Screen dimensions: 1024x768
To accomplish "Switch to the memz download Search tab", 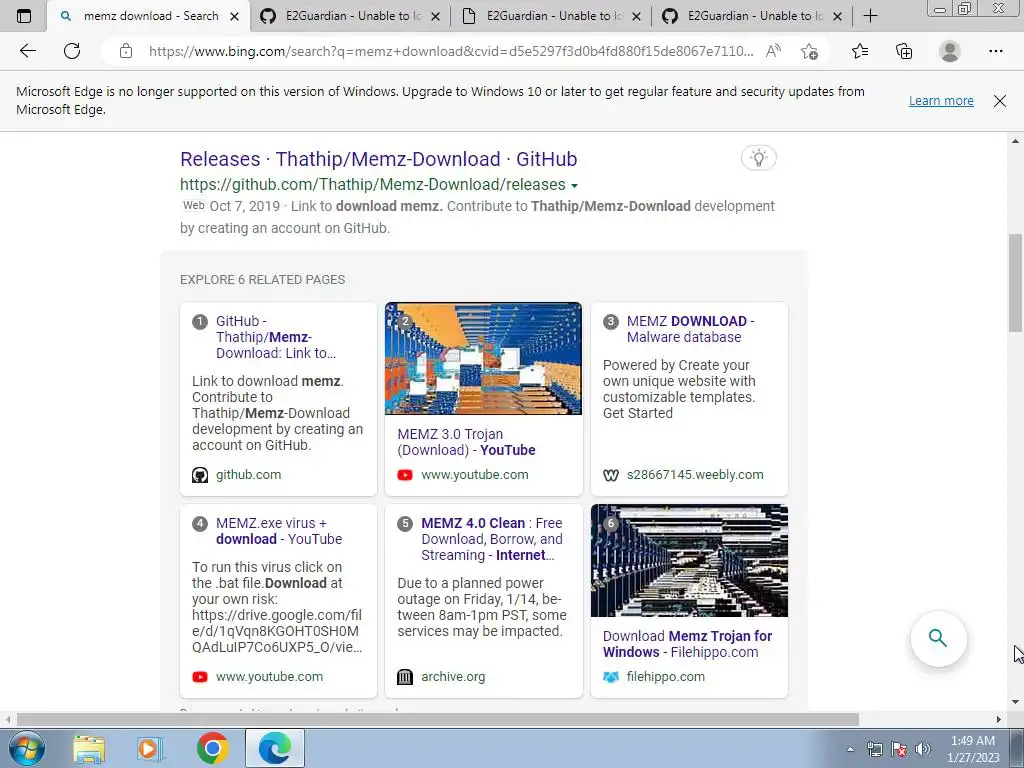I will (148, 16).
